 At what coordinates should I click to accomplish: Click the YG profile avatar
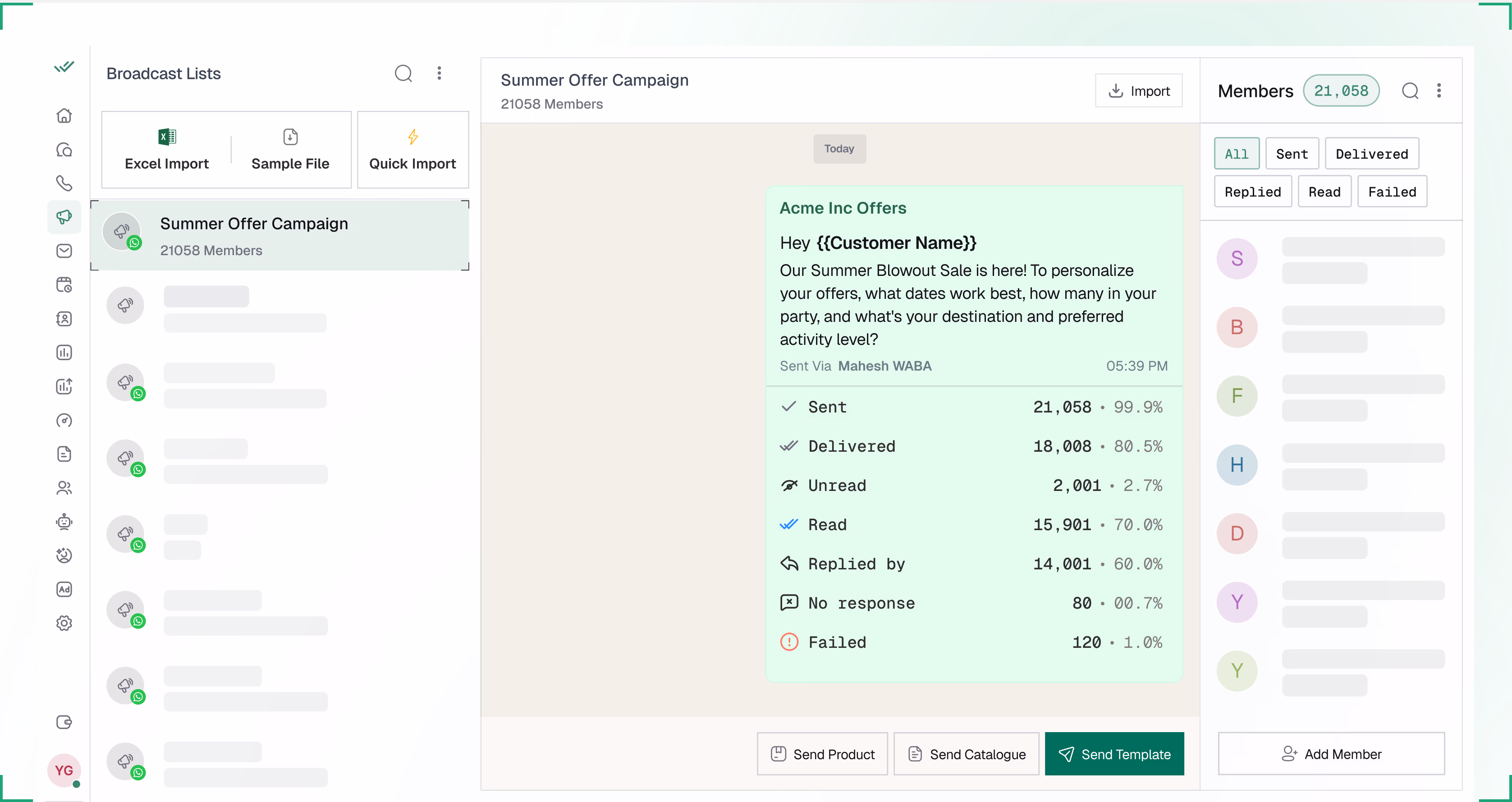pyautogui.click(x=64, y=770)
